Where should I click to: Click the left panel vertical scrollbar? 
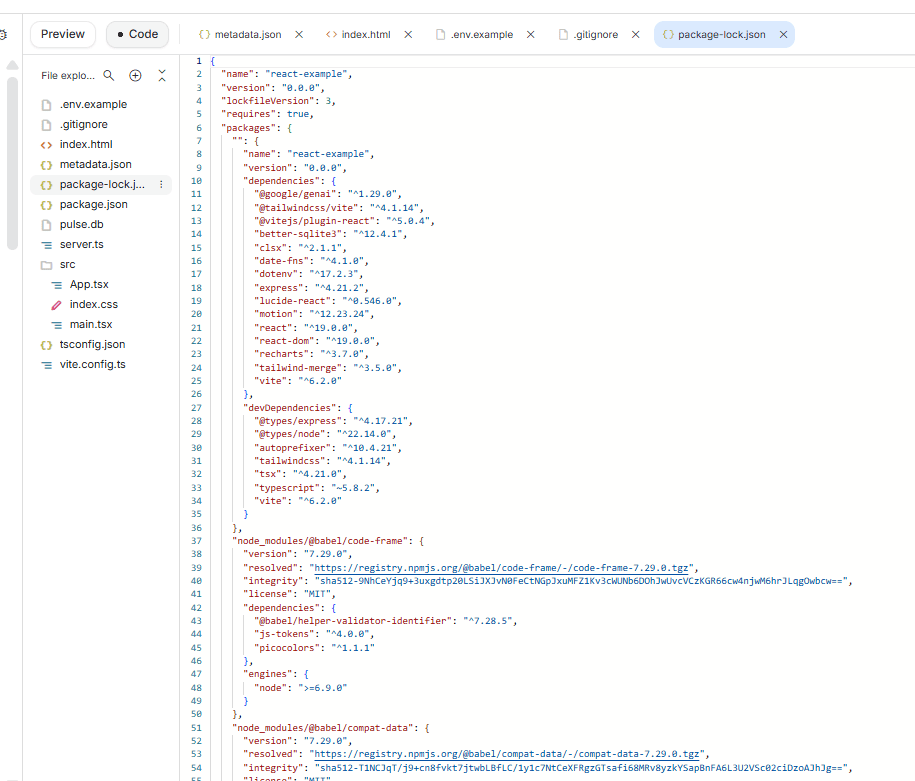[12, 160]
